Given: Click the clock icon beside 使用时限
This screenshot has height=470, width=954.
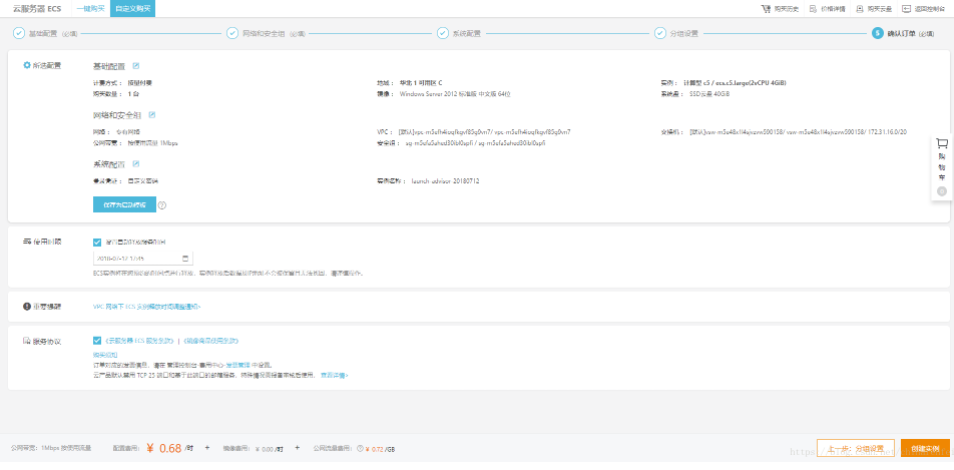Looking at the screenshot, I should coord(27,242).
